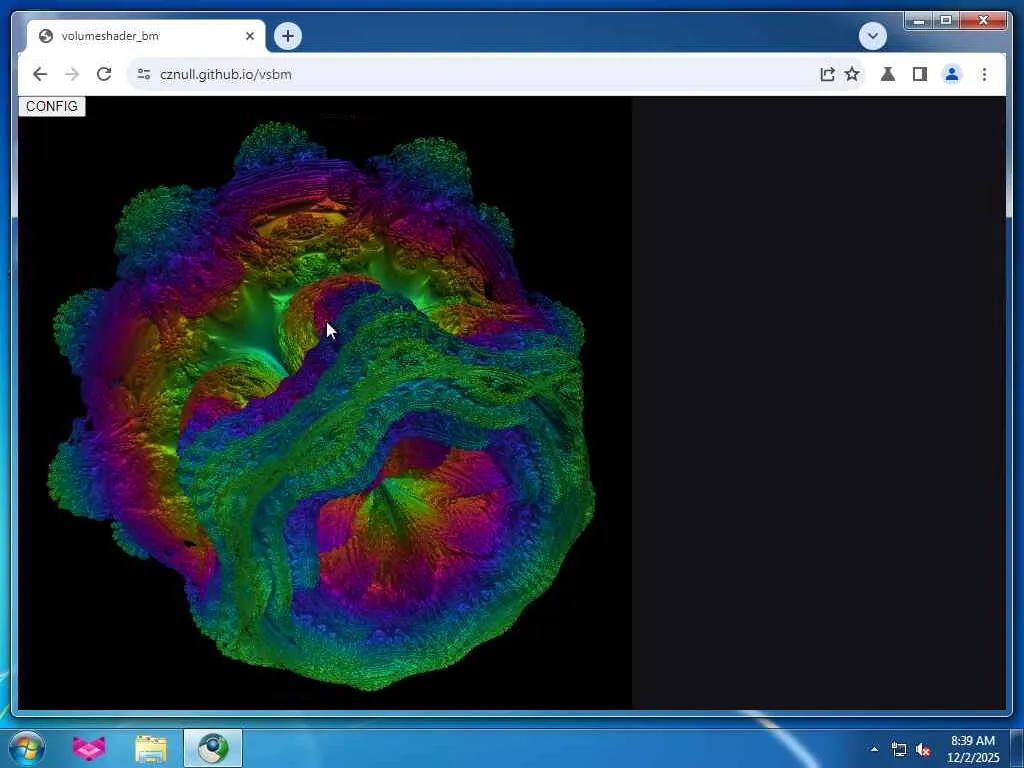
Task: Close the volumeshader_bm tab
Action: [249, 36]
